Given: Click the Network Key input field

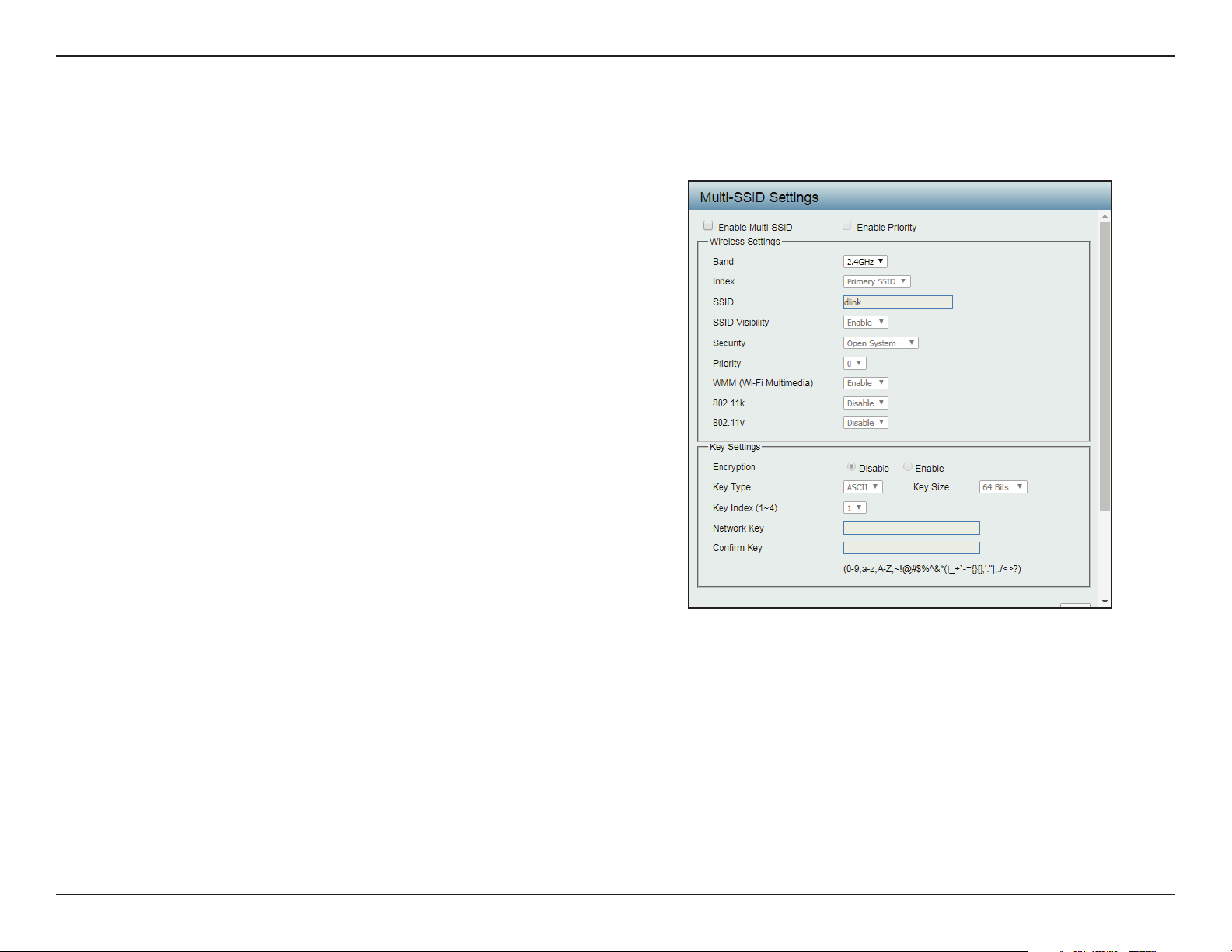Looking at the screenshot, I should tap(912, 528).
